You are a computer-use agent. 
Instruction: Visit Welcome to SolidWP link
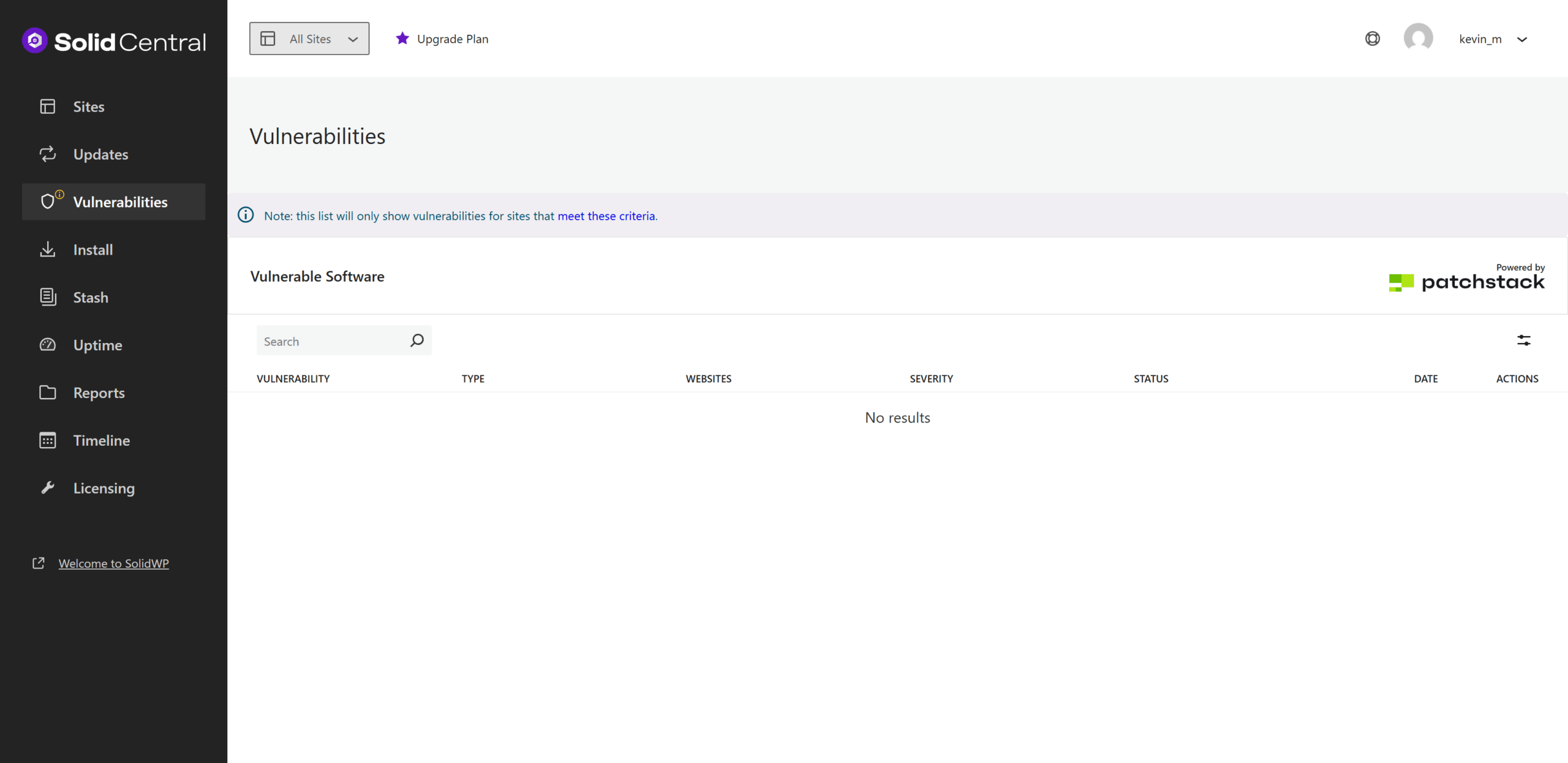113,563
